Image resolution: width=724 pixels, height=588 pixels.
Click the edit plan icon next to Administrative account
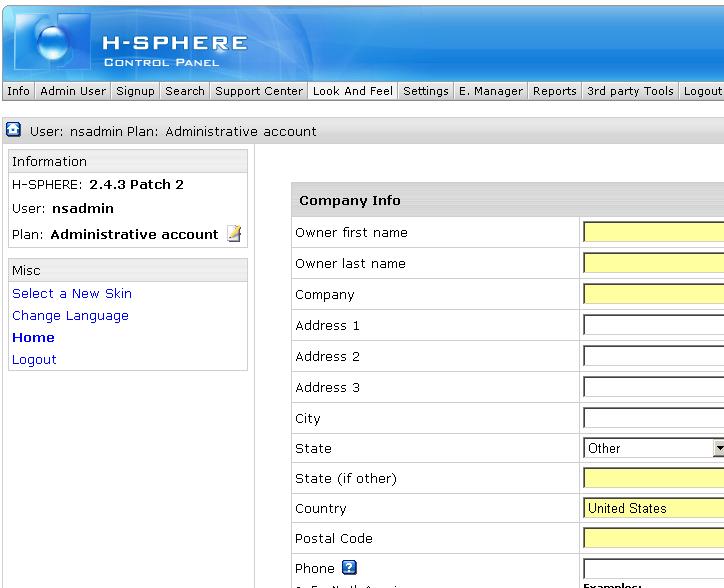click(x=234, y=234)
